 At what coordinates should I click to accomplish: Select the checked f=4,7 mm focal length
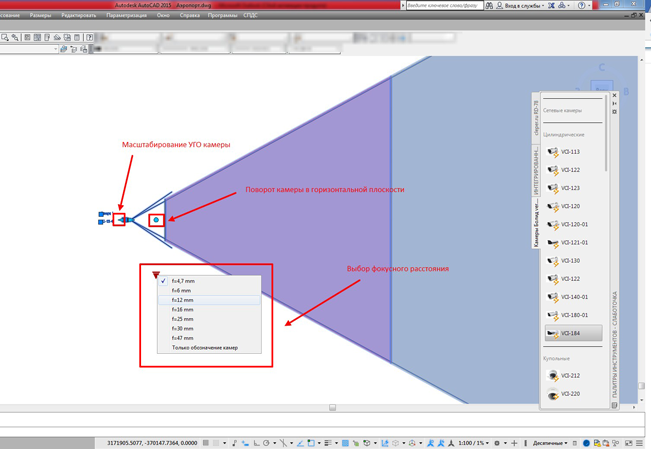click(x=183, y=281)
